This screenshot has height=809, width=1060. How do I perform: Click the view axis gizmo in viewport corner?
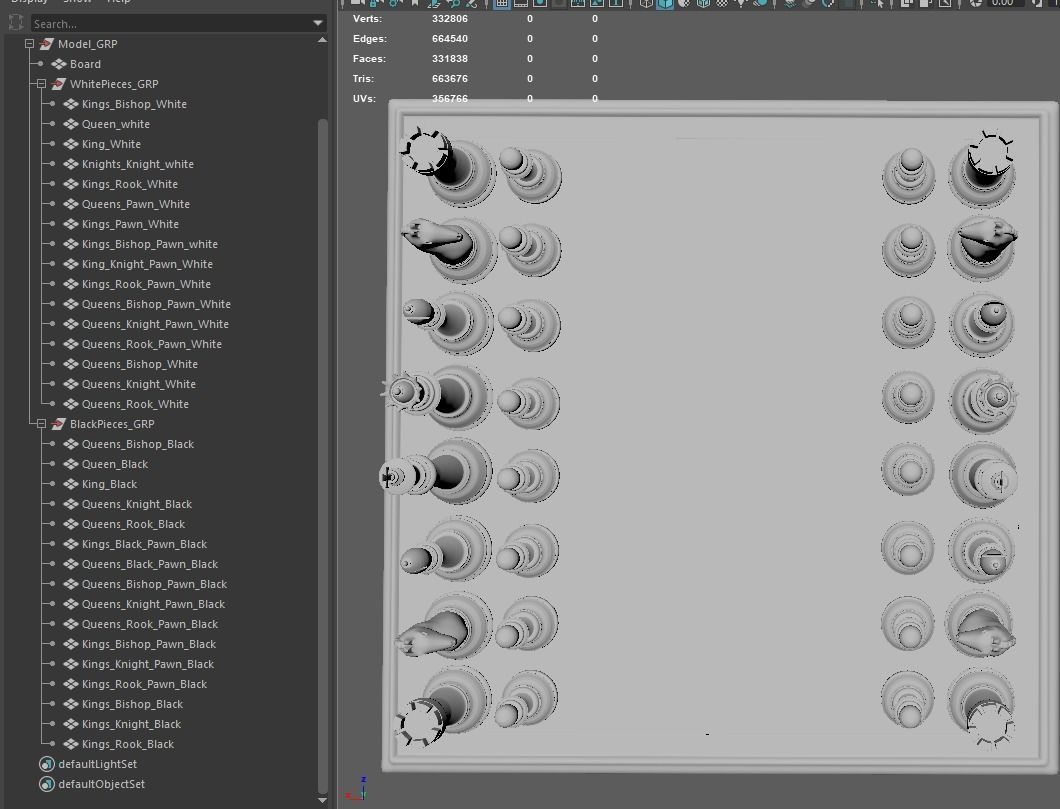point(358,789)
